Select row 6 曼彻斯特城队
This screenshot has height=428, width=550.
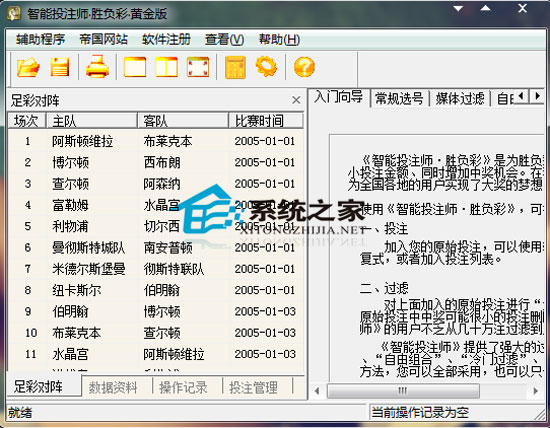click(89, 248)
